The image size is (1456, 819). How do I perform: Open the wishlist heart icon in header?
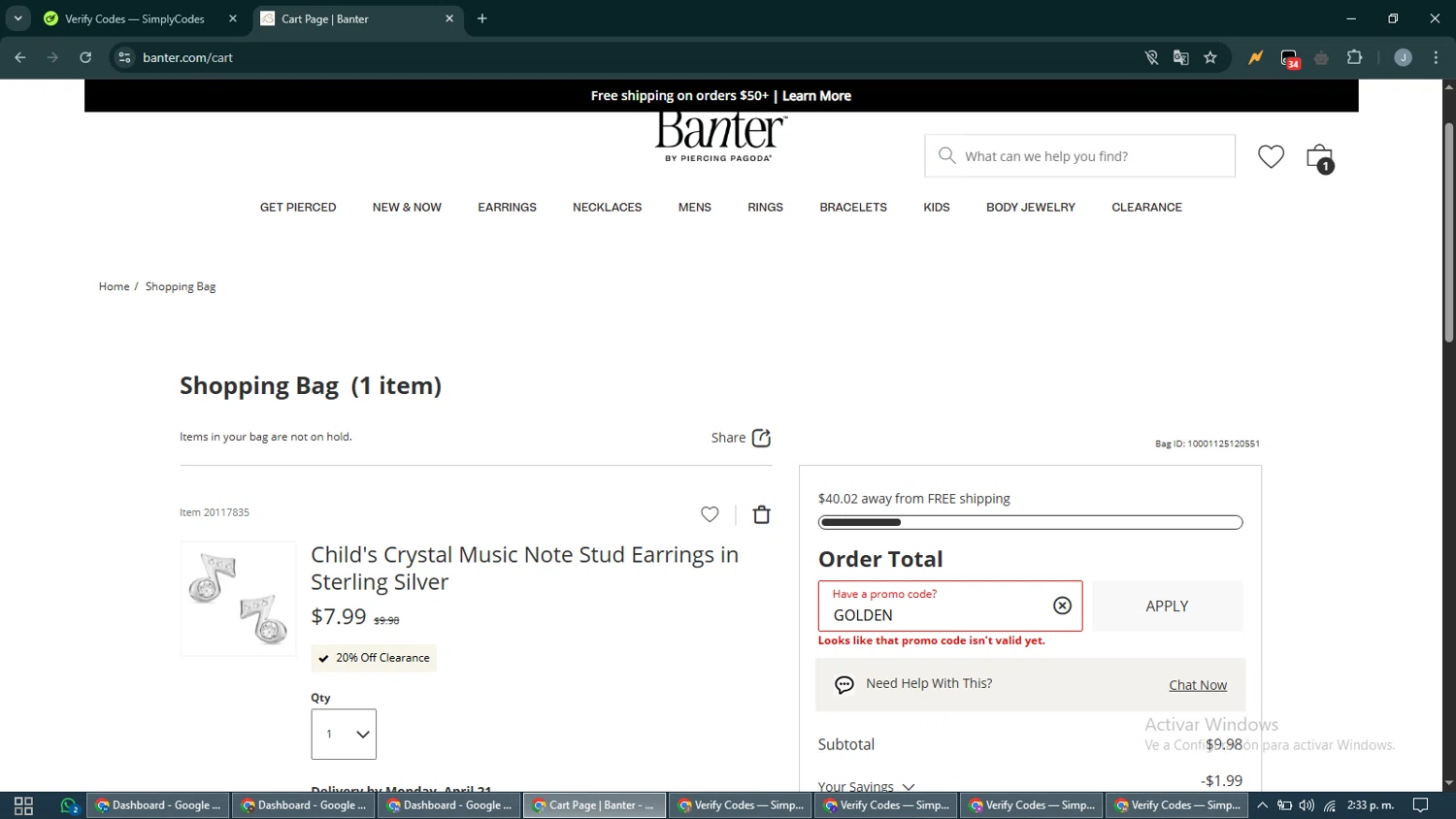1271,156
